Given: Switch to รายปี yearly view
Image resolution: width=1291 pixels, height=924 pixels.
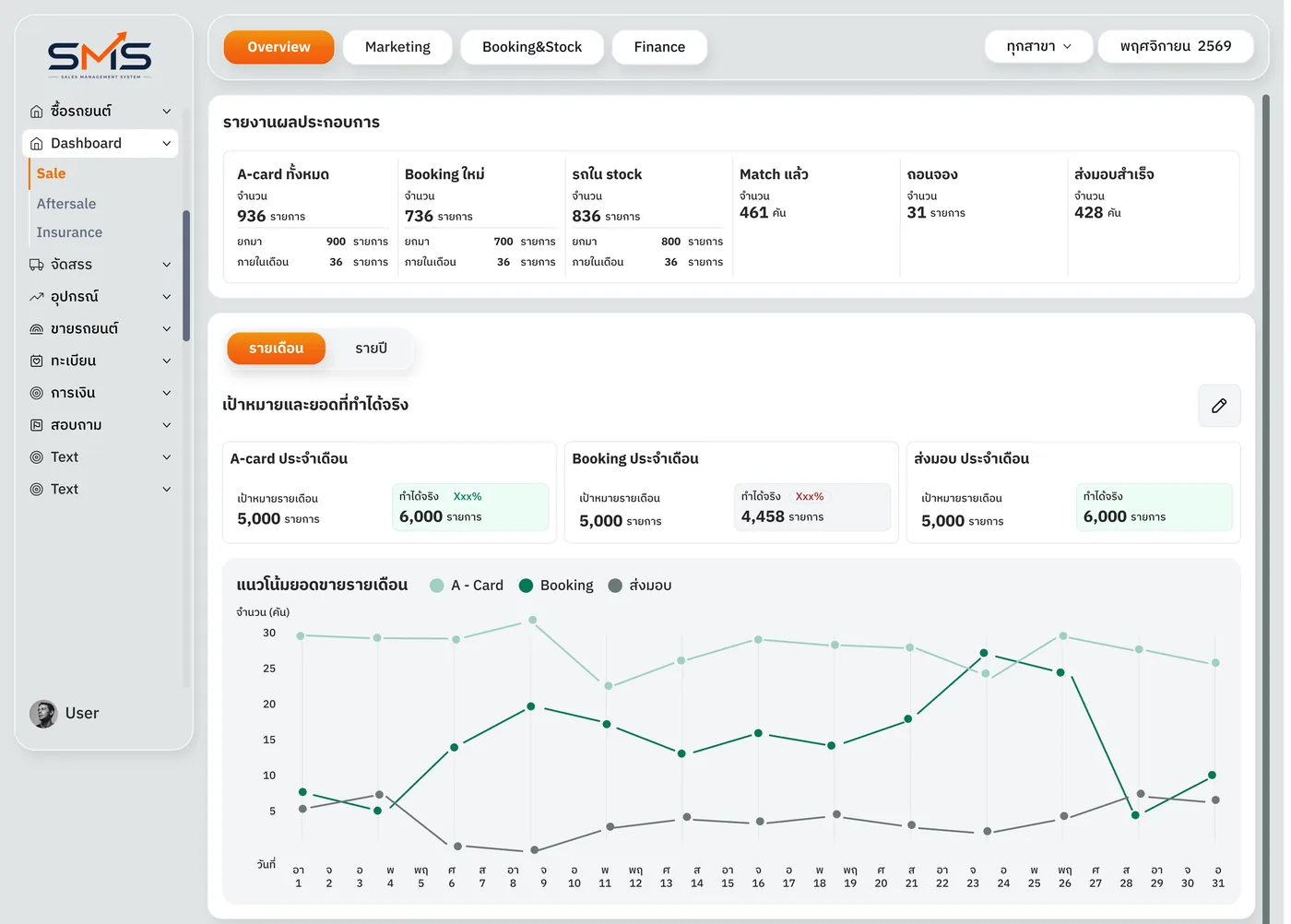Looking at the screenshot, I should click(x=371, y=349).
